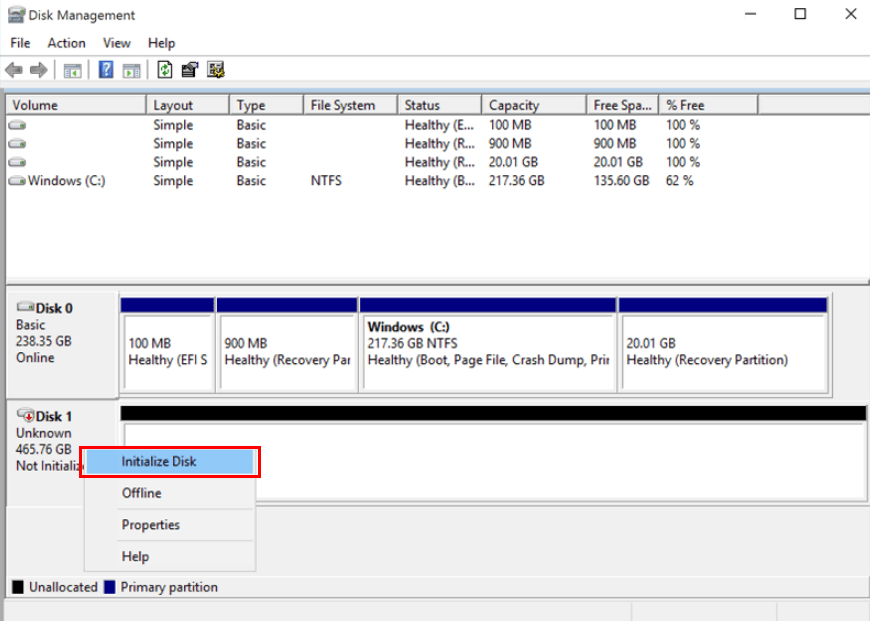Minimize the Disk Management window

751,14
